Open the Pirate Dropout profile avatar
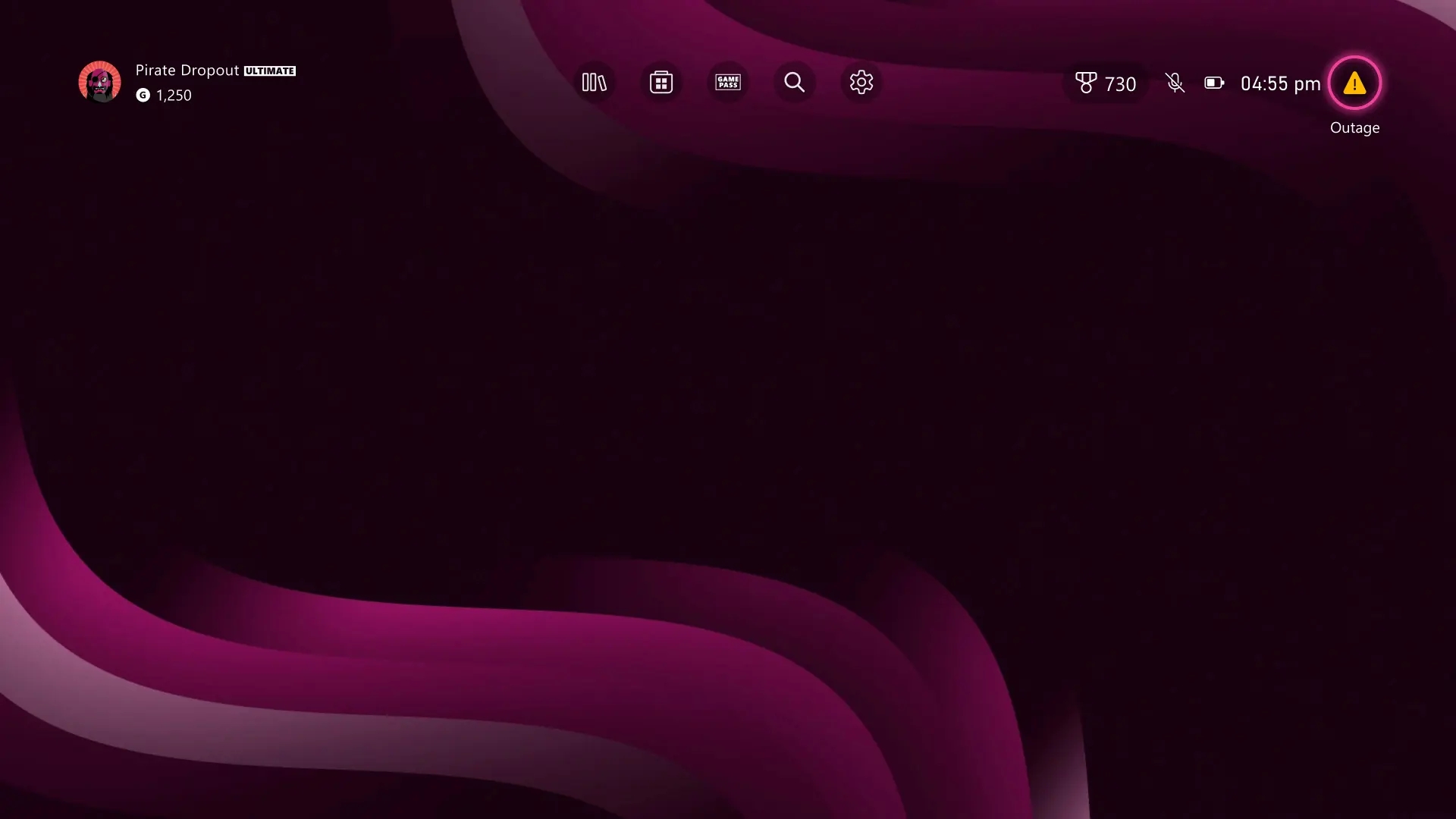 (99, 82)
